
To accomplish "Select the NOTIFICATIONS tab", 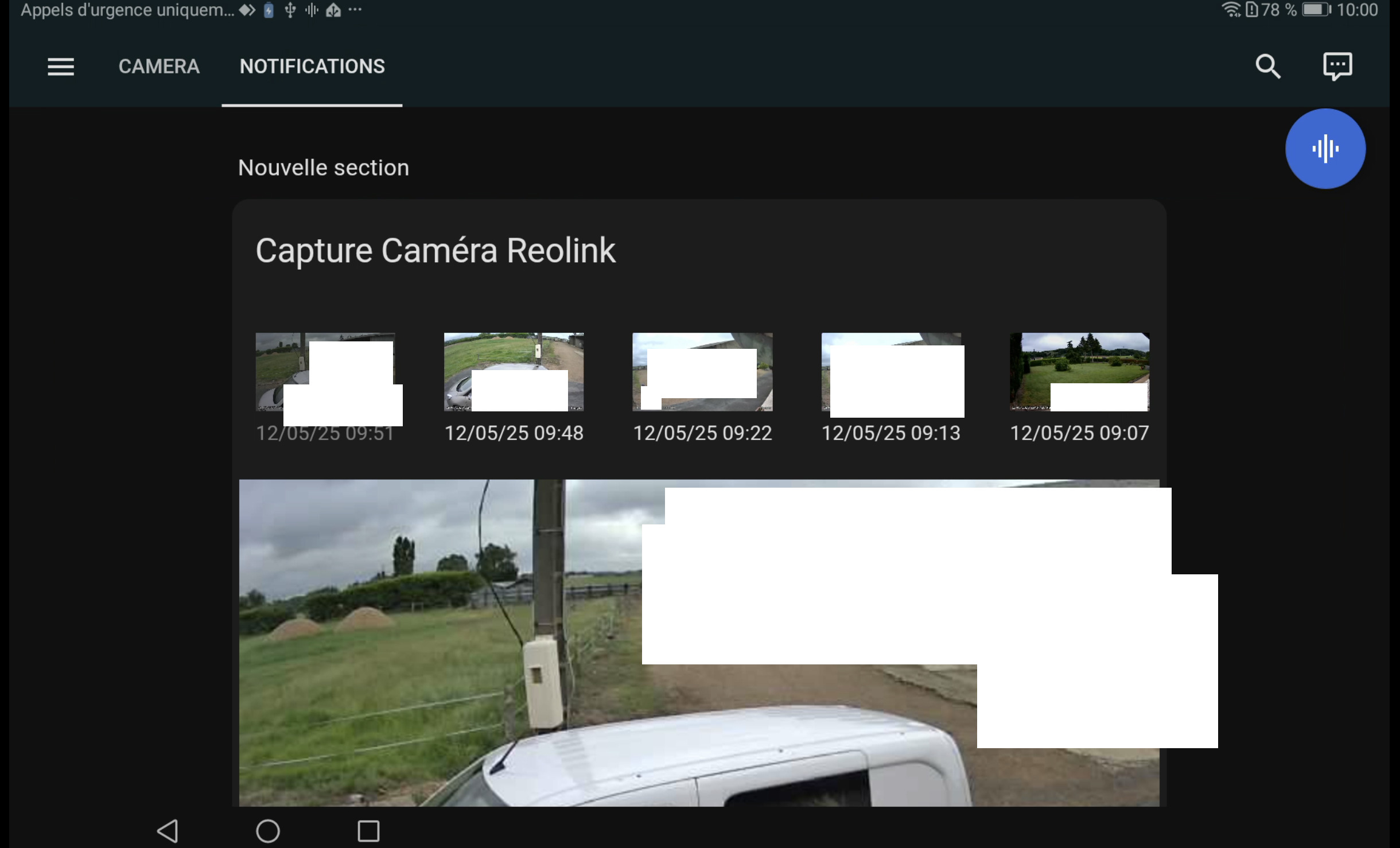I will coord(312,67).
